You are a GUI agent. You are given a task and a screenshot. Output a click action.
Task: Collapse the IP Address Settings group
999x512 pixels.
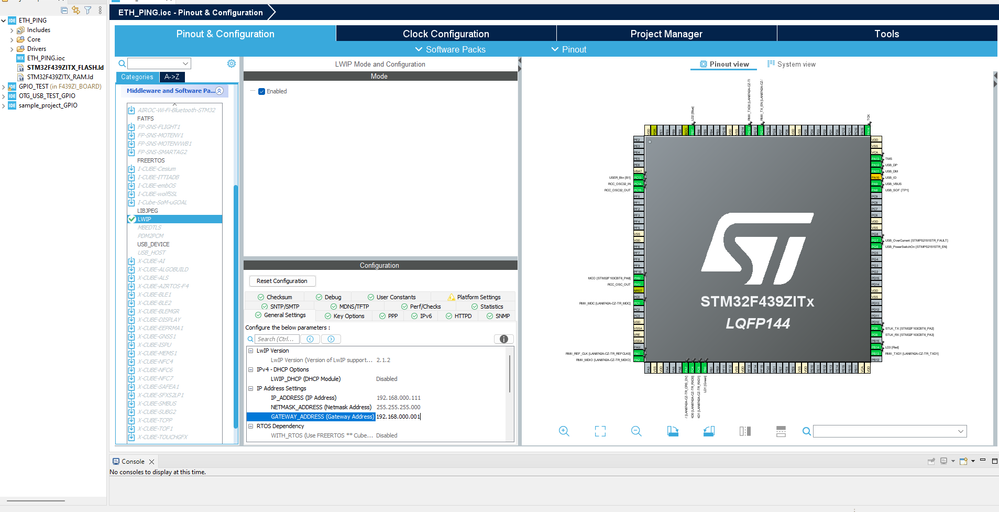point(251,388)
